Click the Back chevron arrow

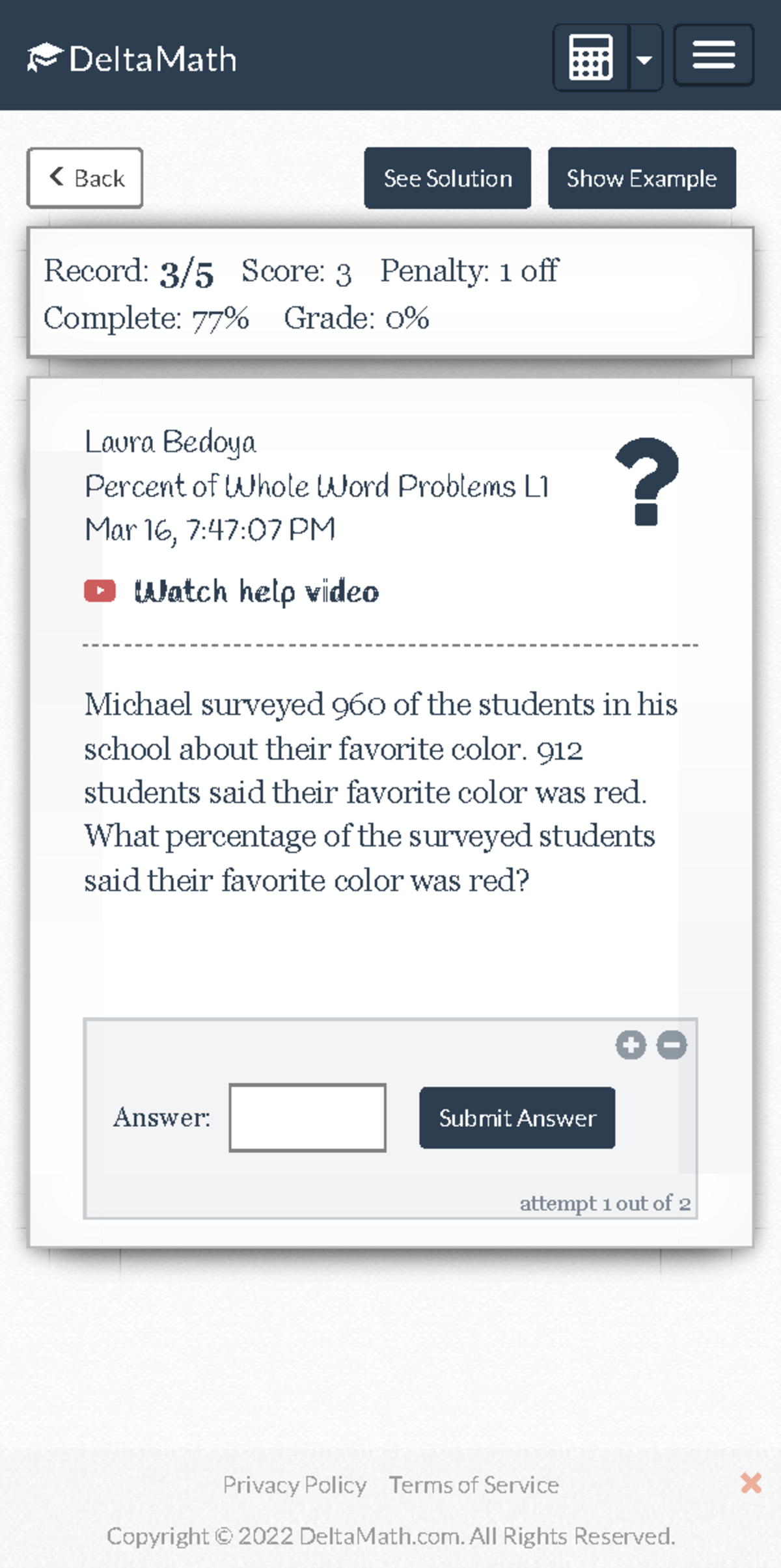point(57,176)
